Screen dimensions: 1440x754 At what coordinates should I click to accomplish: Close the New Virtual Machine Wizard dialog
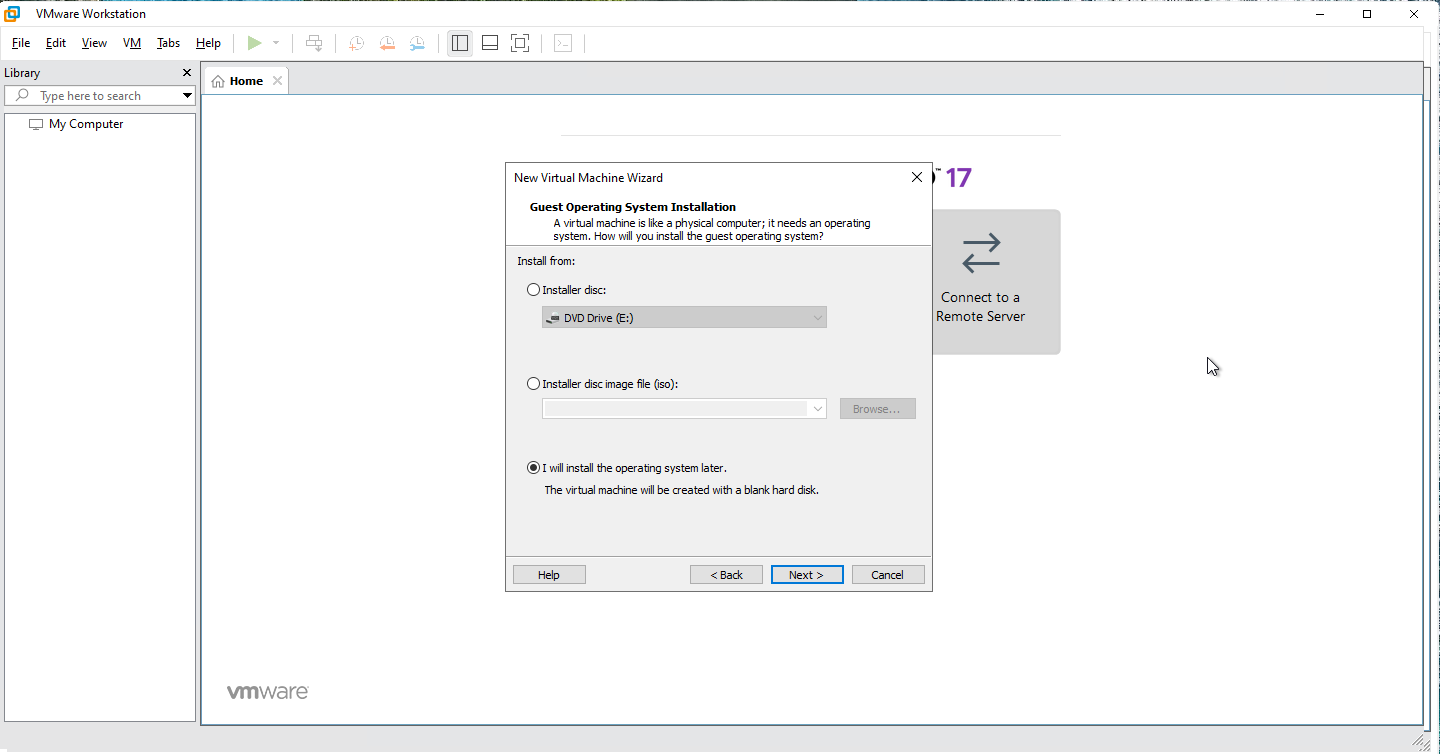pyautogui.click(x=916, y=177)
